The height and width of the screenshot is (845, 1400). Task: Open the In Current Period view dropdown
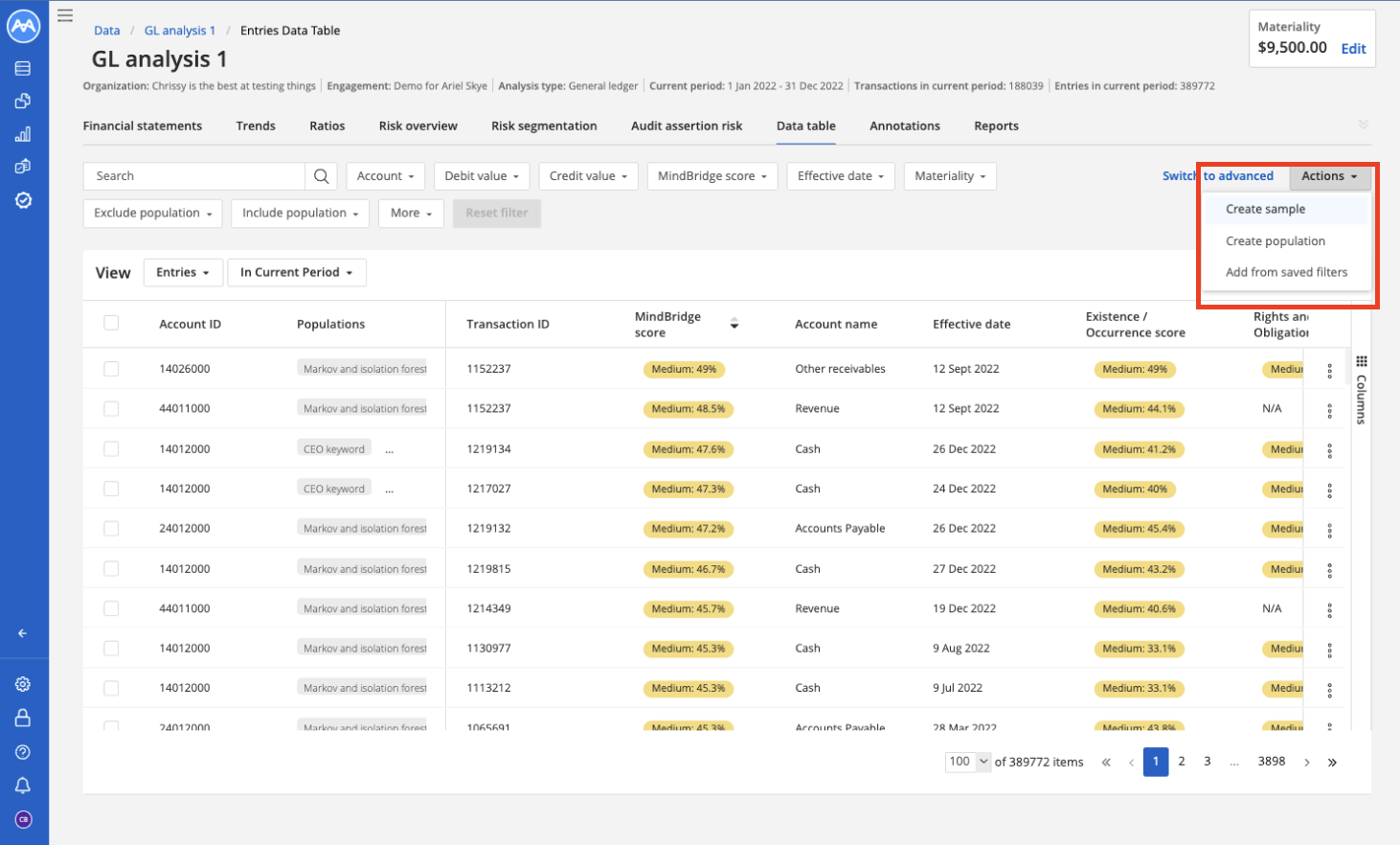(296, 272)
